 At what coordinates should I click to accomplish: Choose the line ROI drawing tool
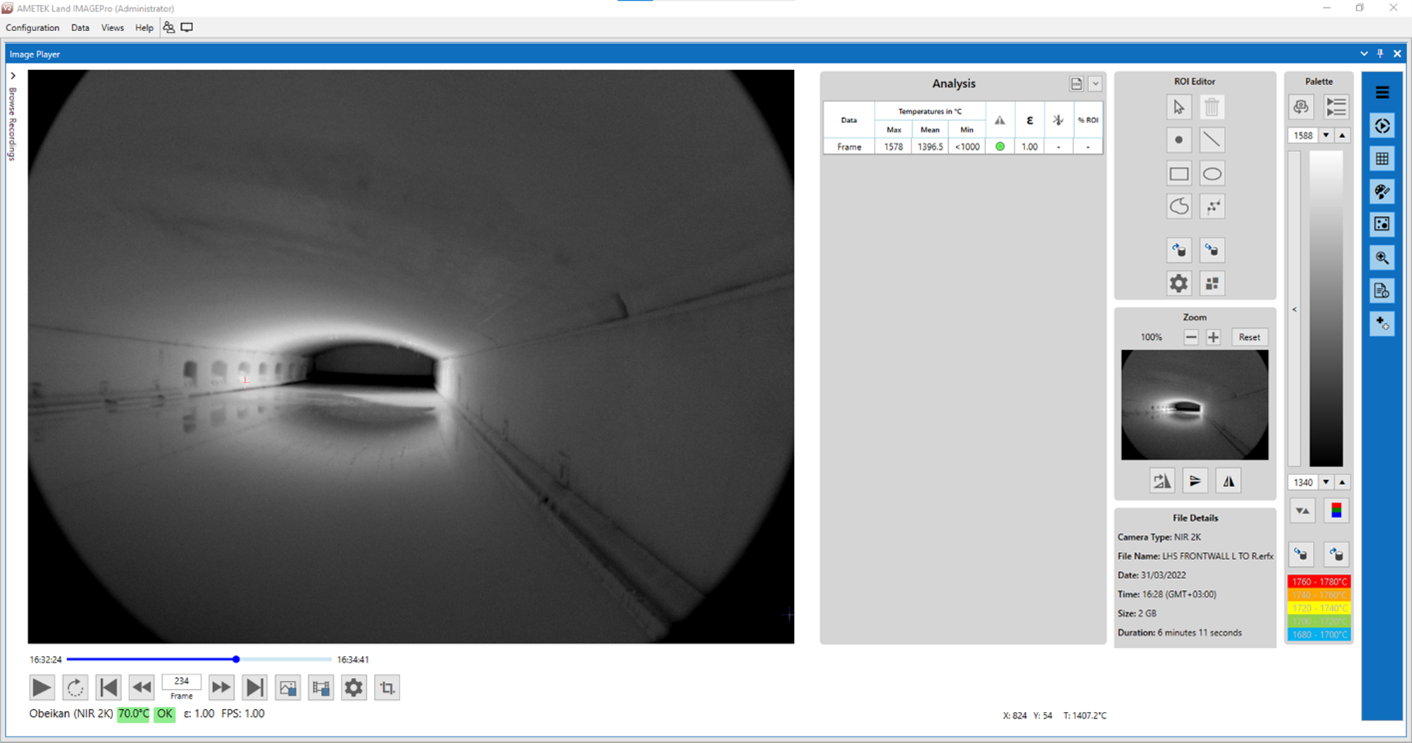click(x=1212, y=140)
